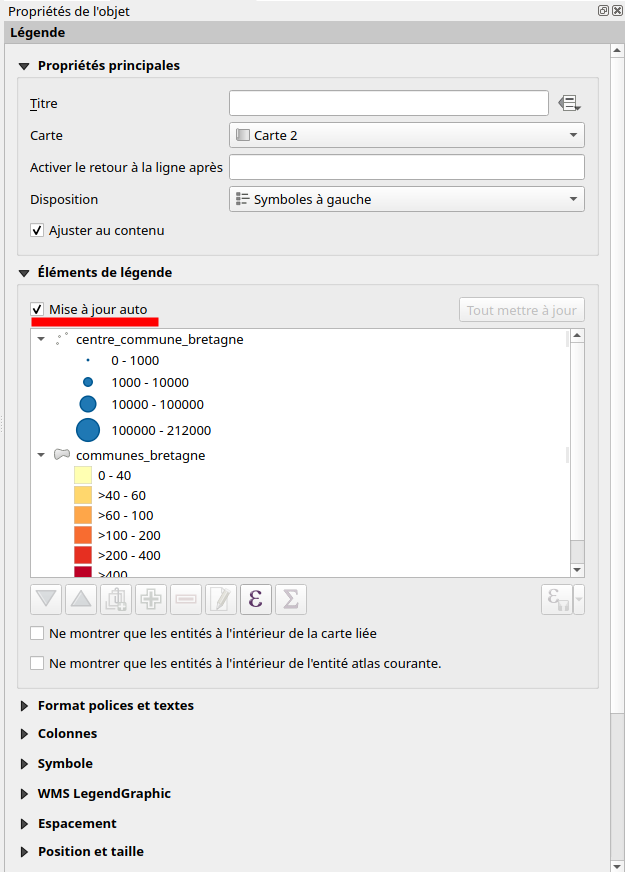Click the pencil edit legend item icon
This screenshot has width=625, height=872.
221,599
